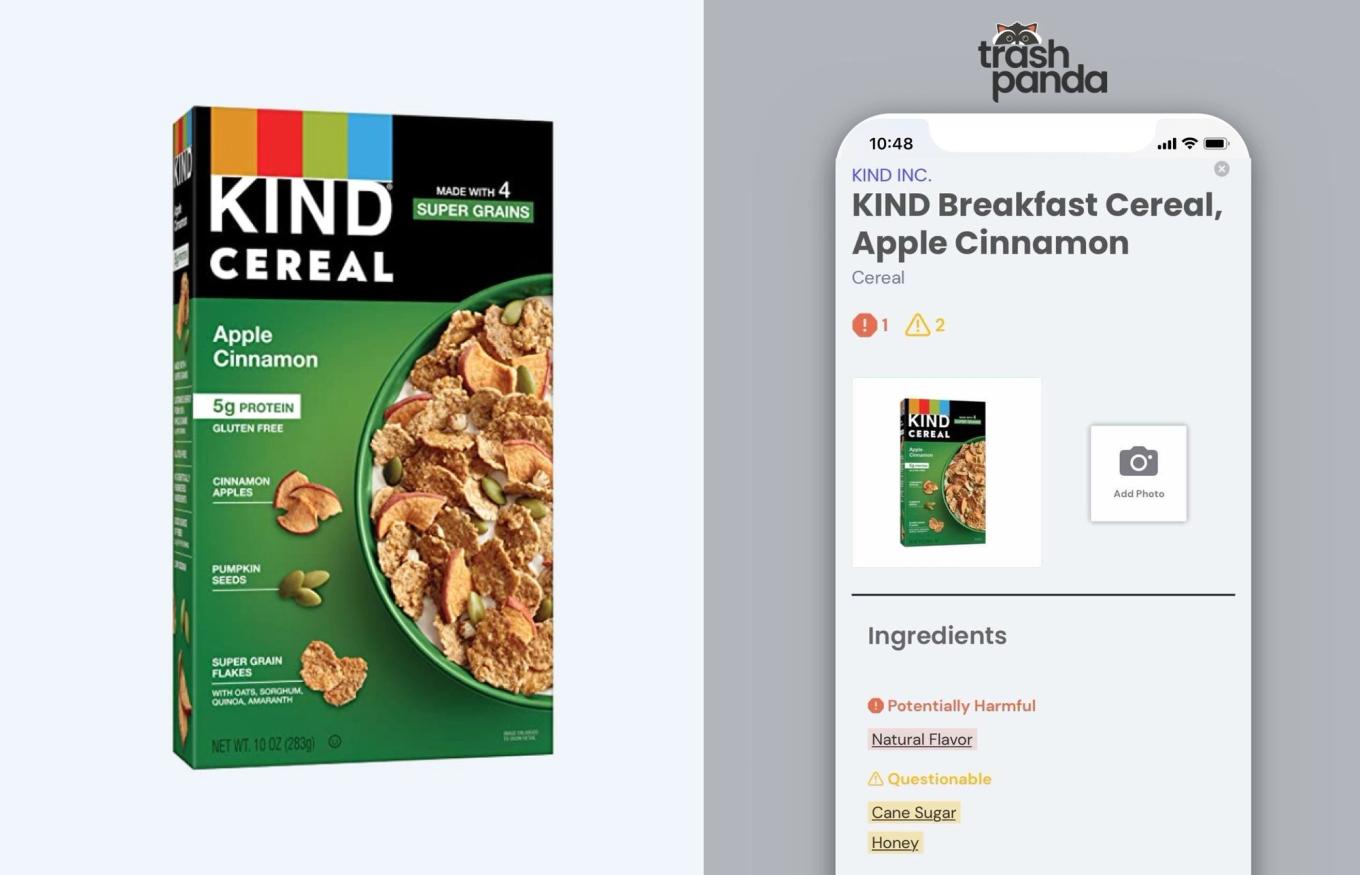
Task: Tap the battery status icon
Action: tap(1216, 144)
